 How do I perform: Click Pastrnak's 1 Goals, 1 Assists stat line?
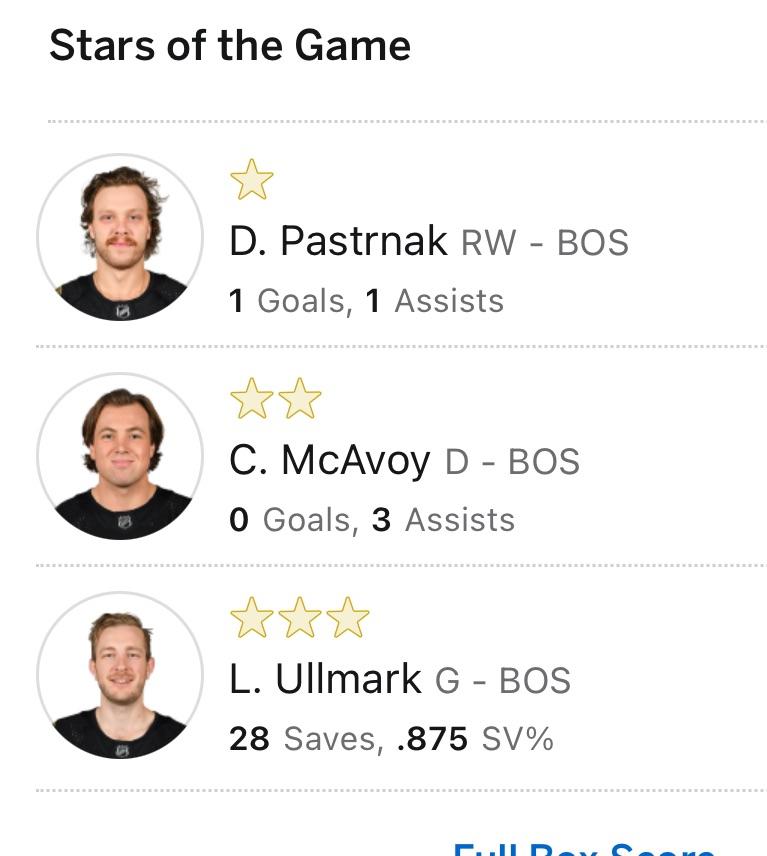pos(366,301)
